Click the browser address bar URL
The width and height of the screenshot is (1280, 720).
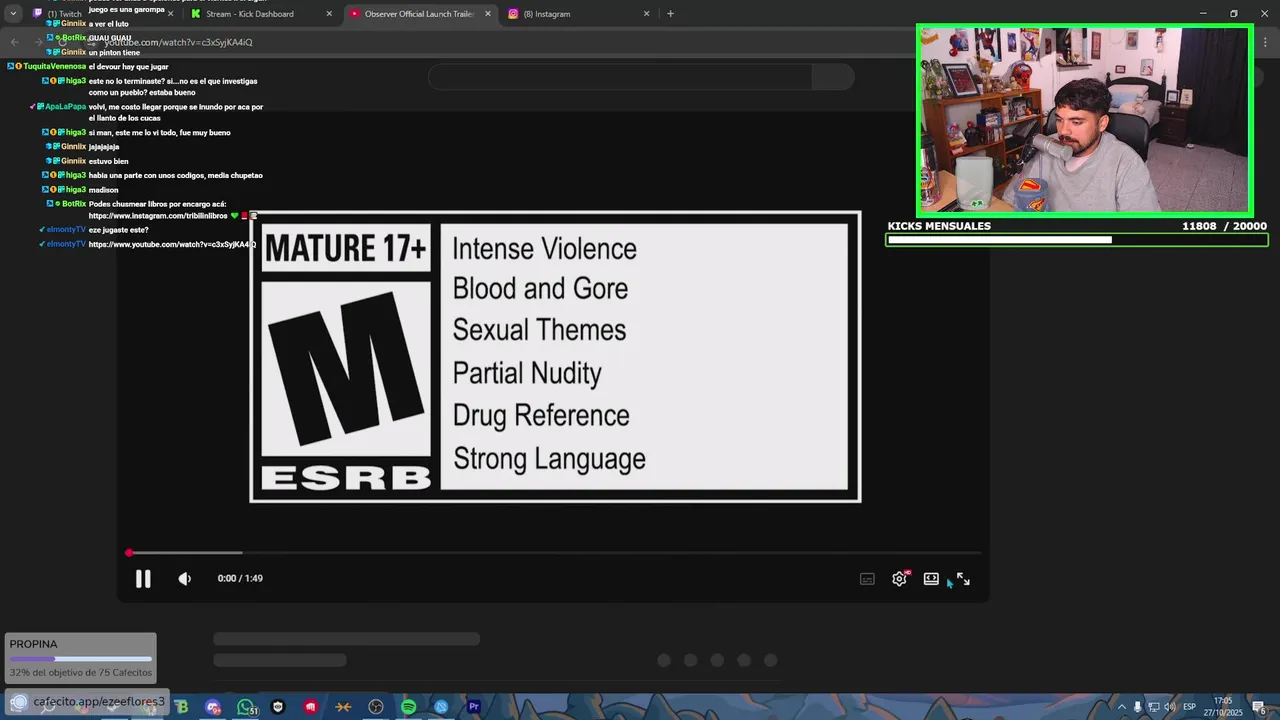pyautogui.click(x=178, y=42)
